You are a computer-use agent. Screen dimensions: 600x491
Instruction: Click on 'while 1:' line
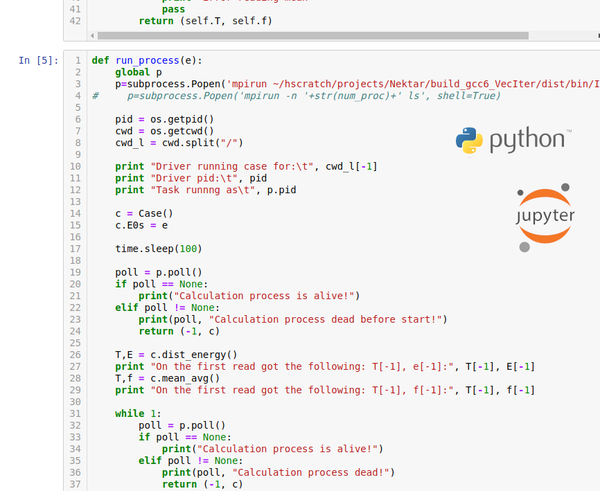[138, 414]
